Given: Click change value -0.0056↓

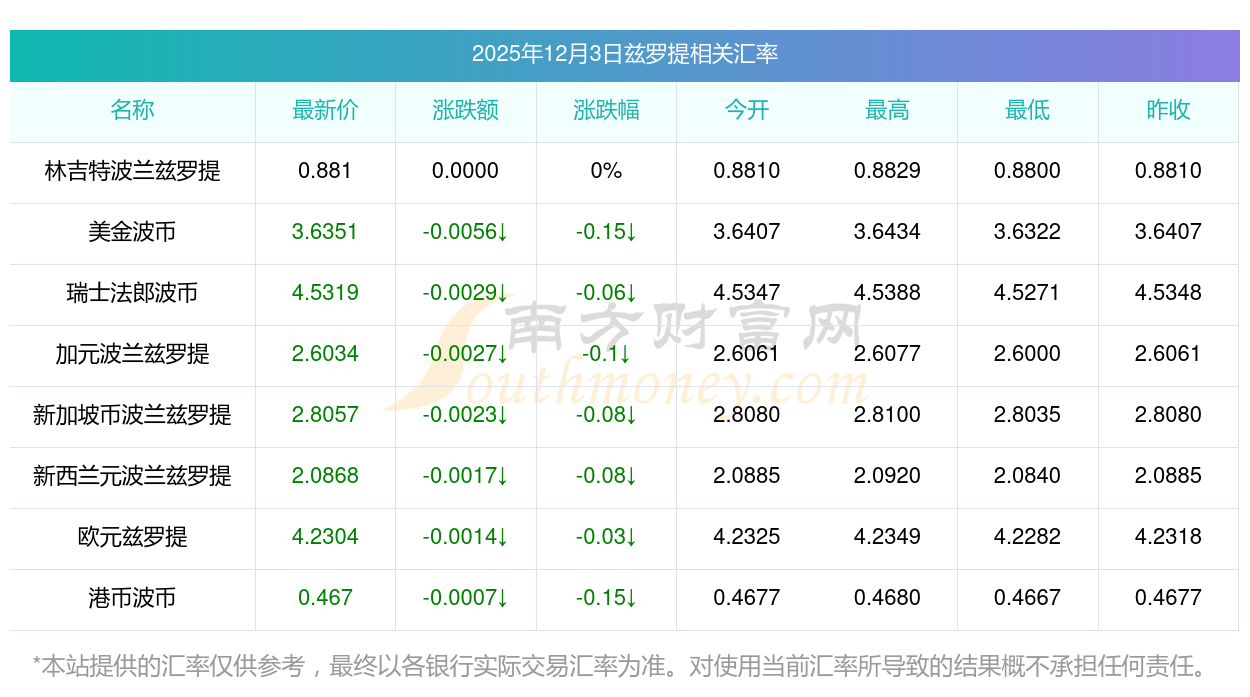Looking at the screenshot, I should 465,232.
